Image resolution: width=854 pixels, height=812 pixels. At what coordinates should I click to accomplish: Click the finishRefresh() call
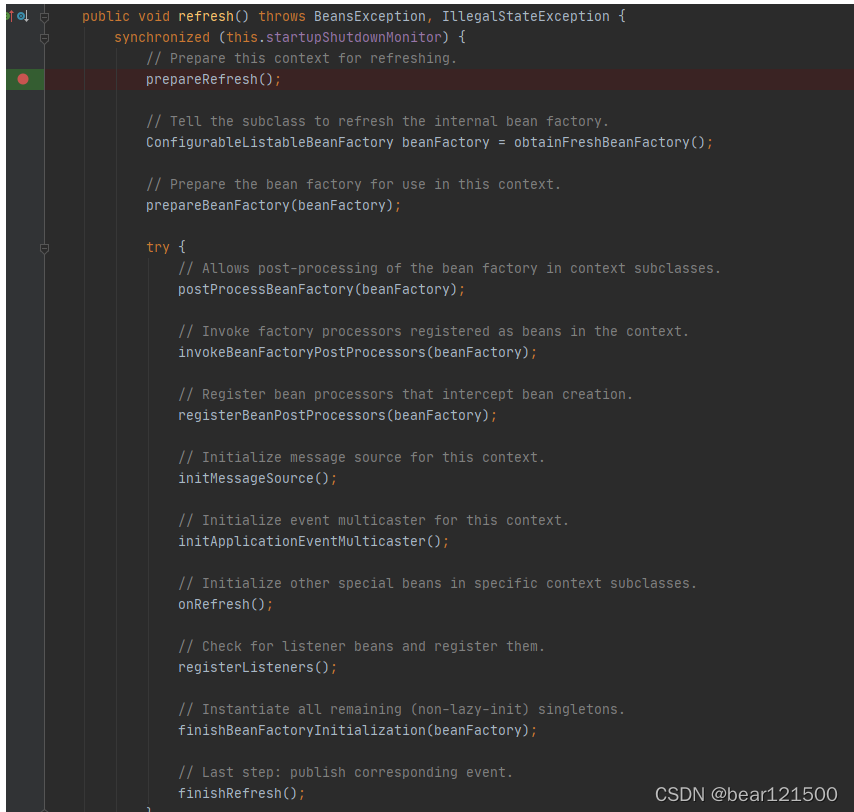(237, 793)
